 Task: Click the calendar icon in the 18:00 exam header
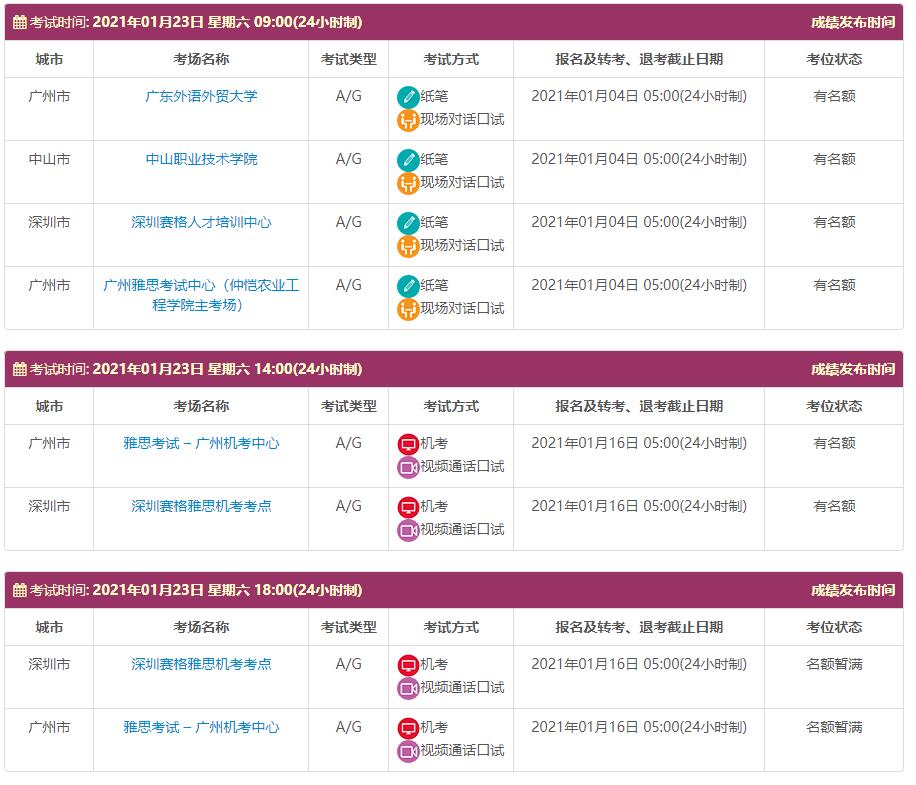[20, 590]
